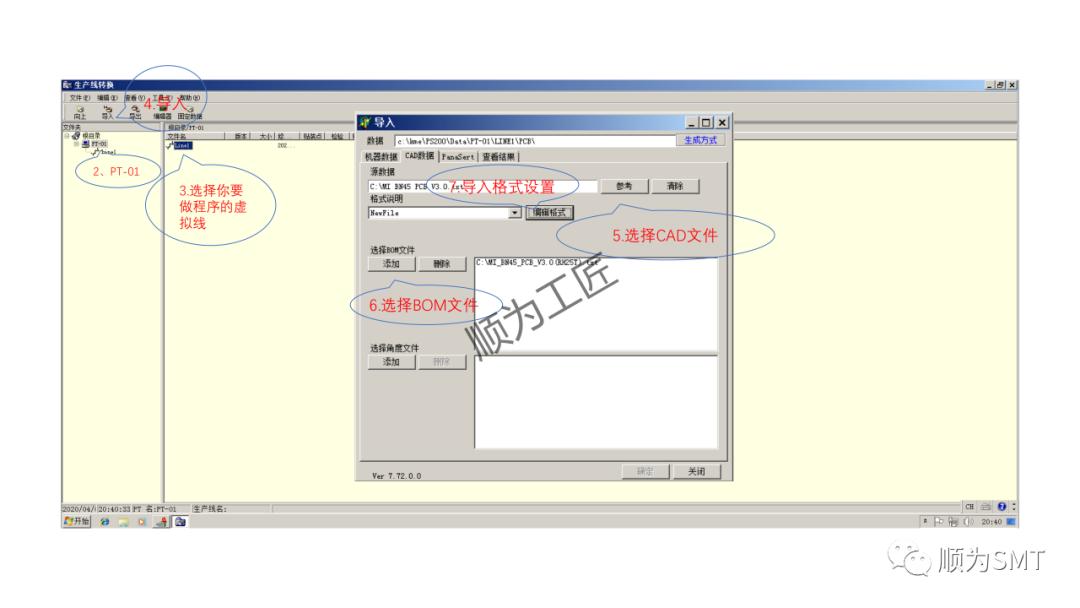
Task: Click the blue help icon on the language bar
Action: [x=1001, y=507]
